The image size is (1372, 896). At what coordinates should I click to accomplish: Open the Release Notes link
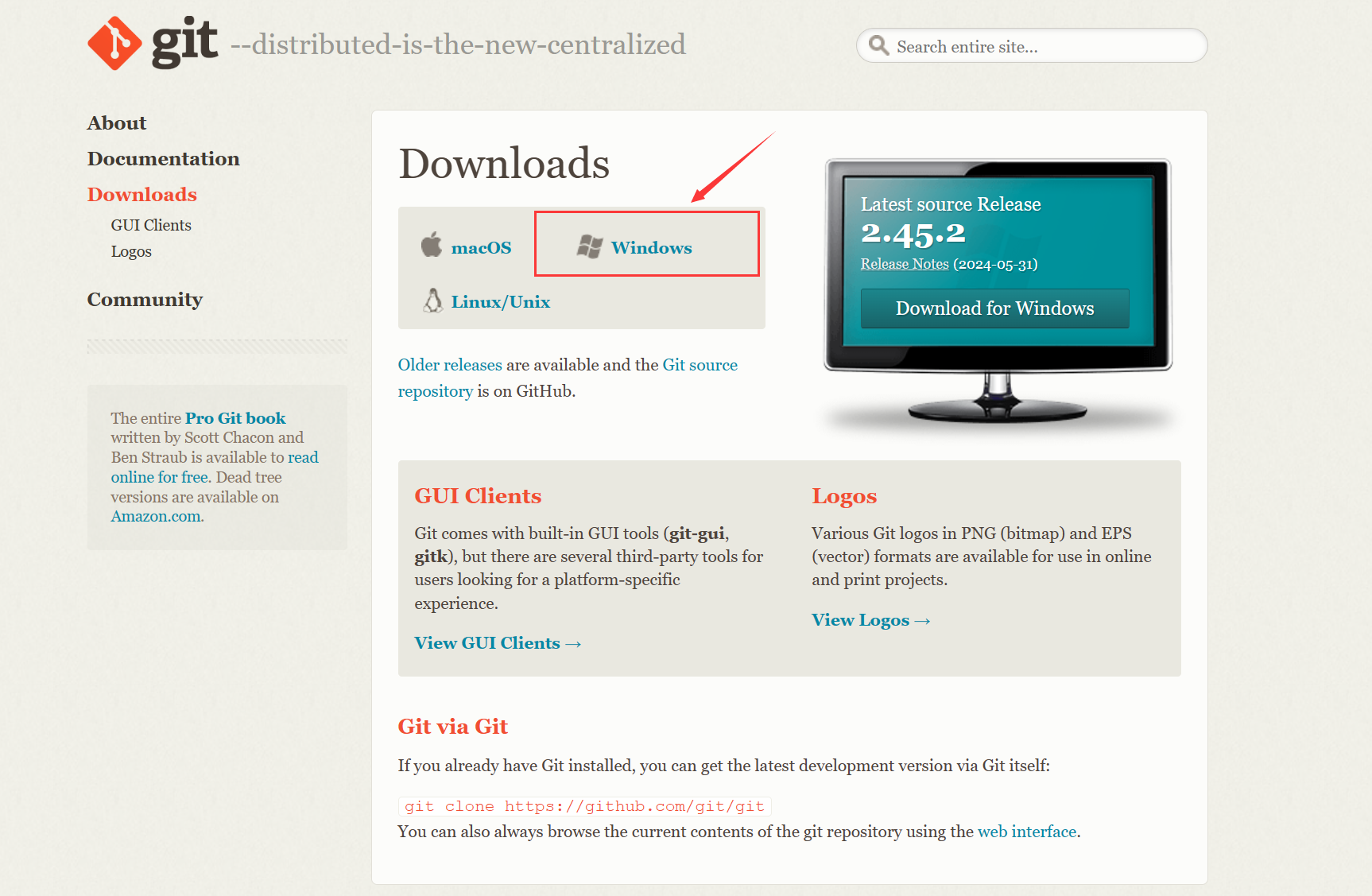(905, 264)
